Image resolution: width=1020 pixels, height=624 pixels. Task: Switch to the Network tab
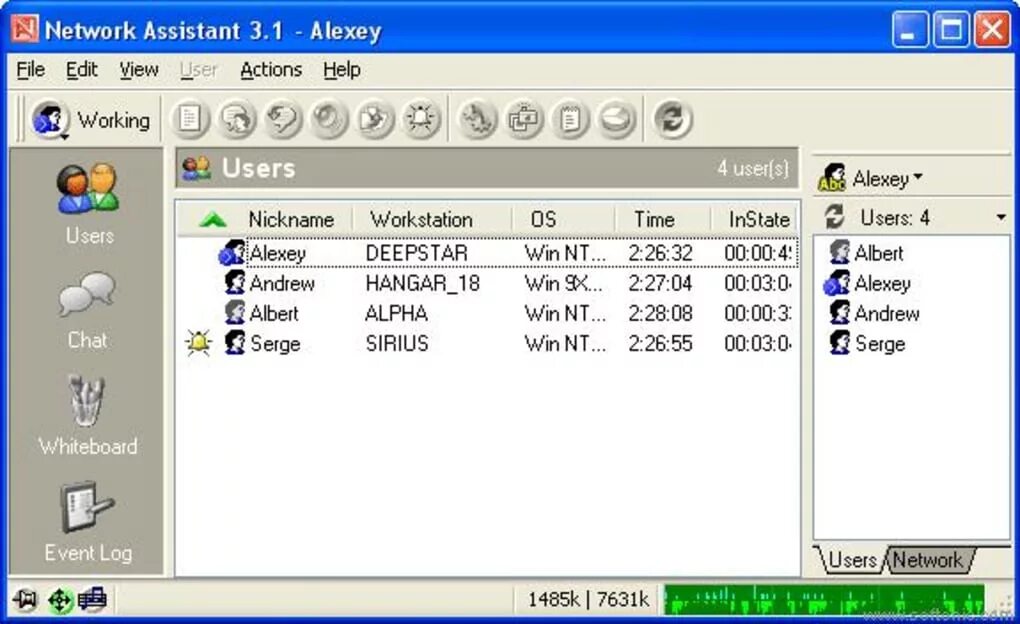[928, 560]
